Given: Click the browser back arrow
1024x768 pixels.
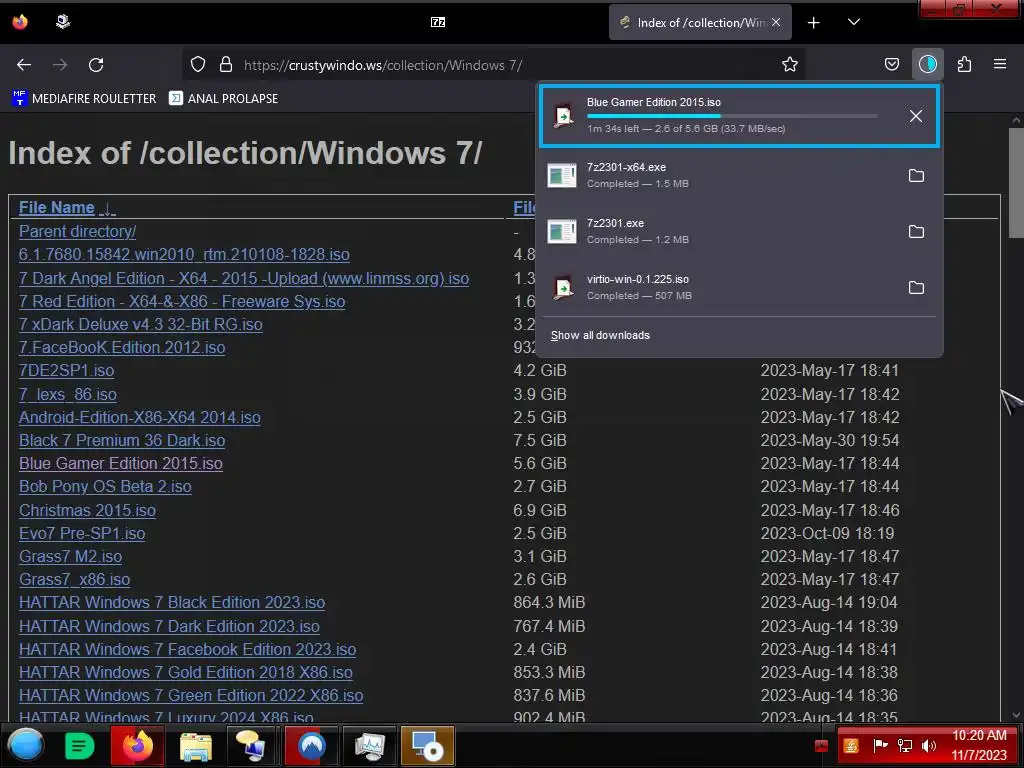Looking at the screenshot, I should (24, 65).
